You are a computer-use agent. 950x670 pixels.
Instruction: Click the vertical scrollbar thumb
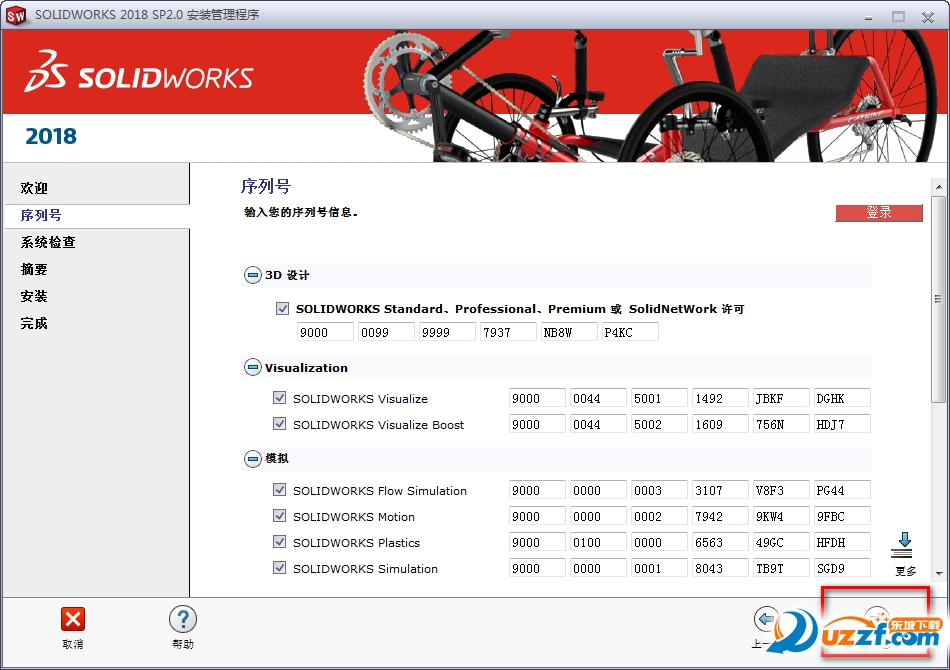938,299
